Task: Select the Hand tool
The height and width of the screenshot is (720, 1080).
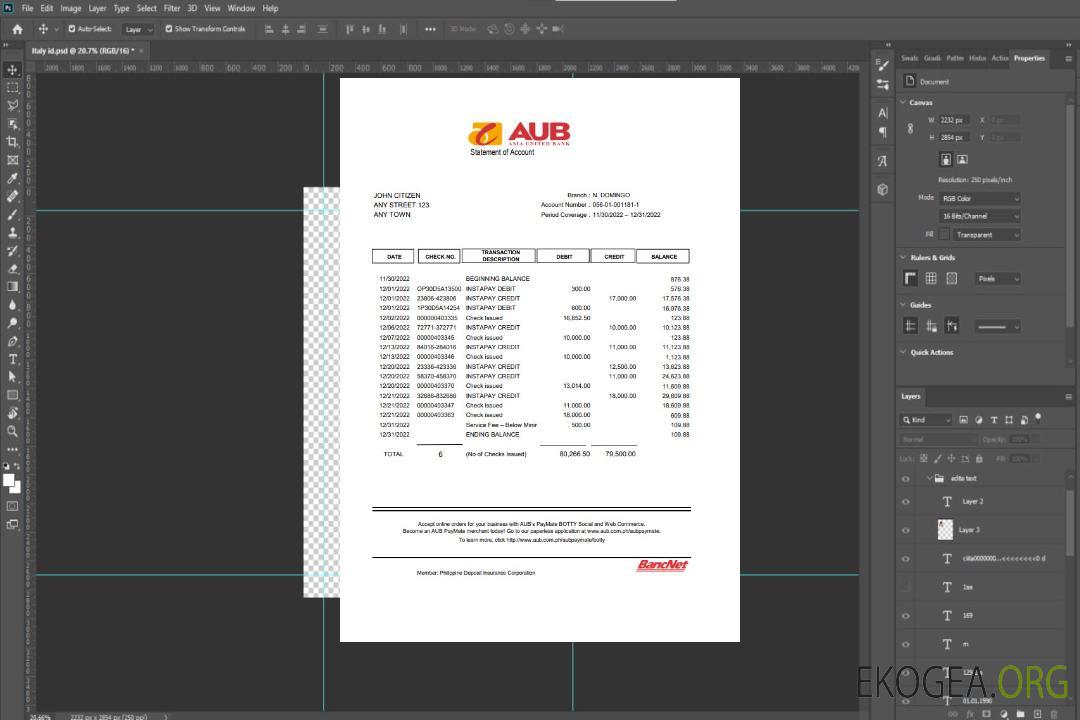Action: (x=12, y=413)
